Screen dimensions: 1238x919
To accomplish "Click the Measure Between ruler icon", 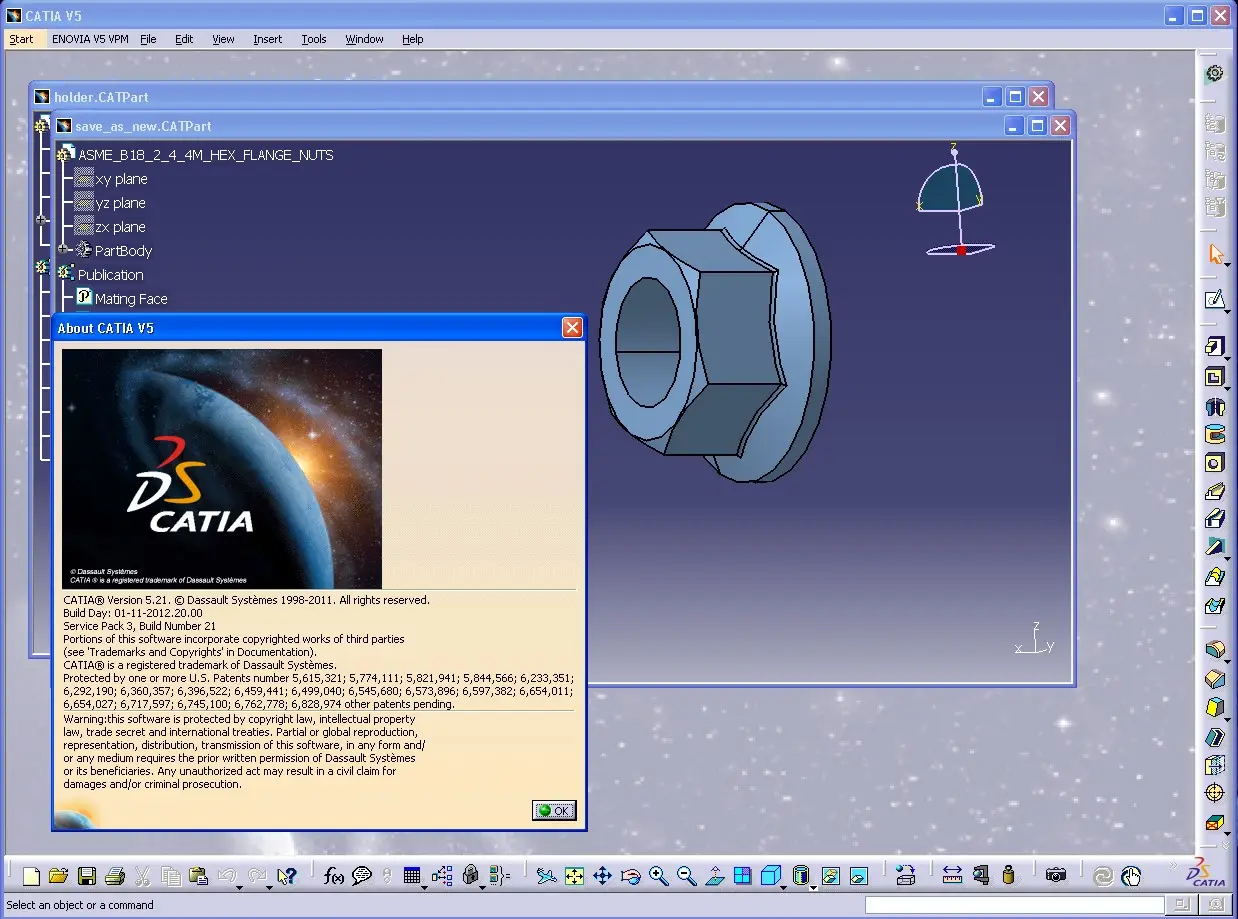I will click(952, 876).
